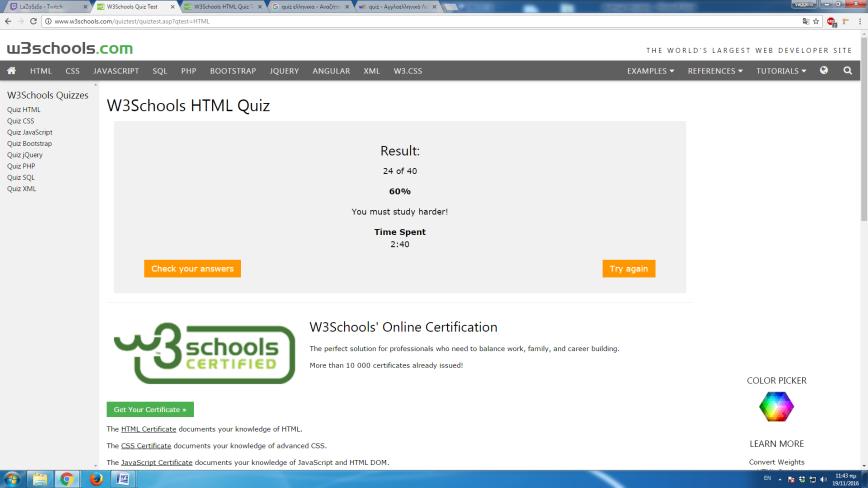Click the volume speaker tray icon

pyautogui.click(x=823, y=479)
